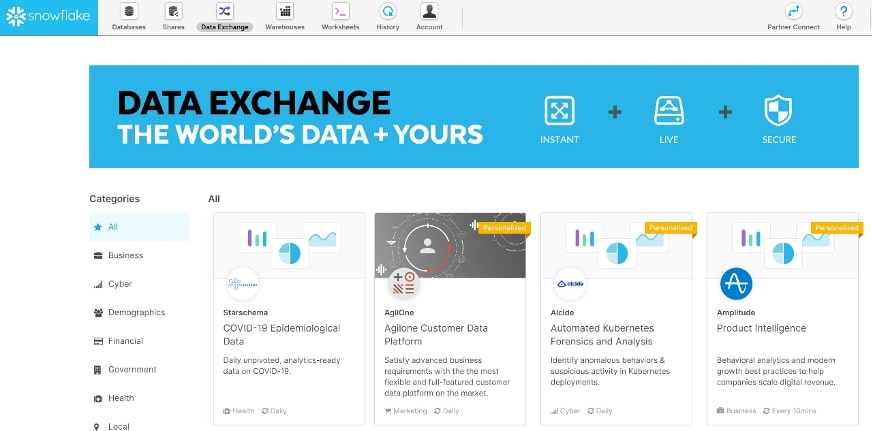This screenshot has height=431, width=872.
Task: Click Every 10mins label on Amplitude card
Action: 790,411
